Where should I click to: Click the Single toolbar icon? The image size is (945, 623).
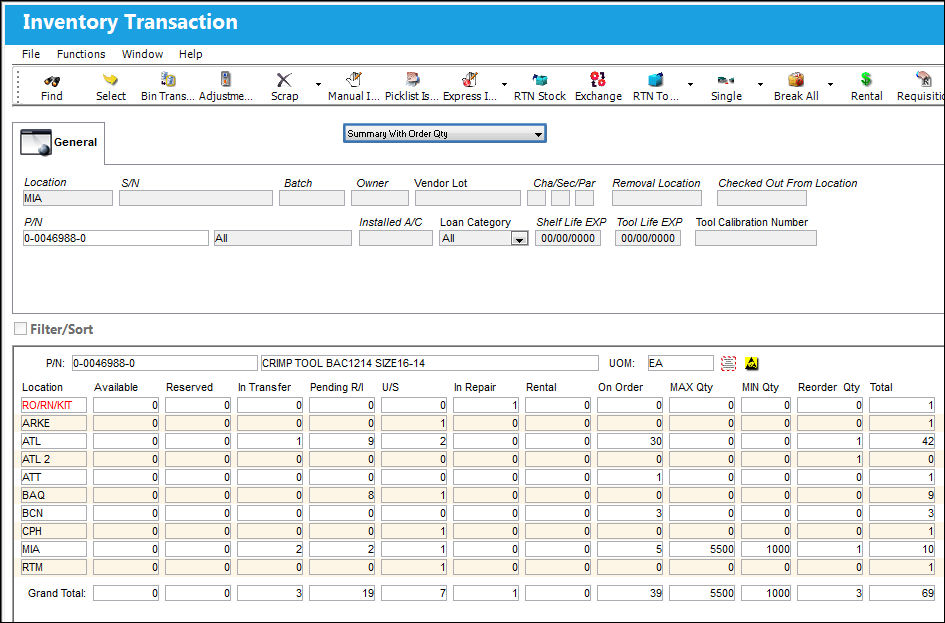tap(726, 80)
